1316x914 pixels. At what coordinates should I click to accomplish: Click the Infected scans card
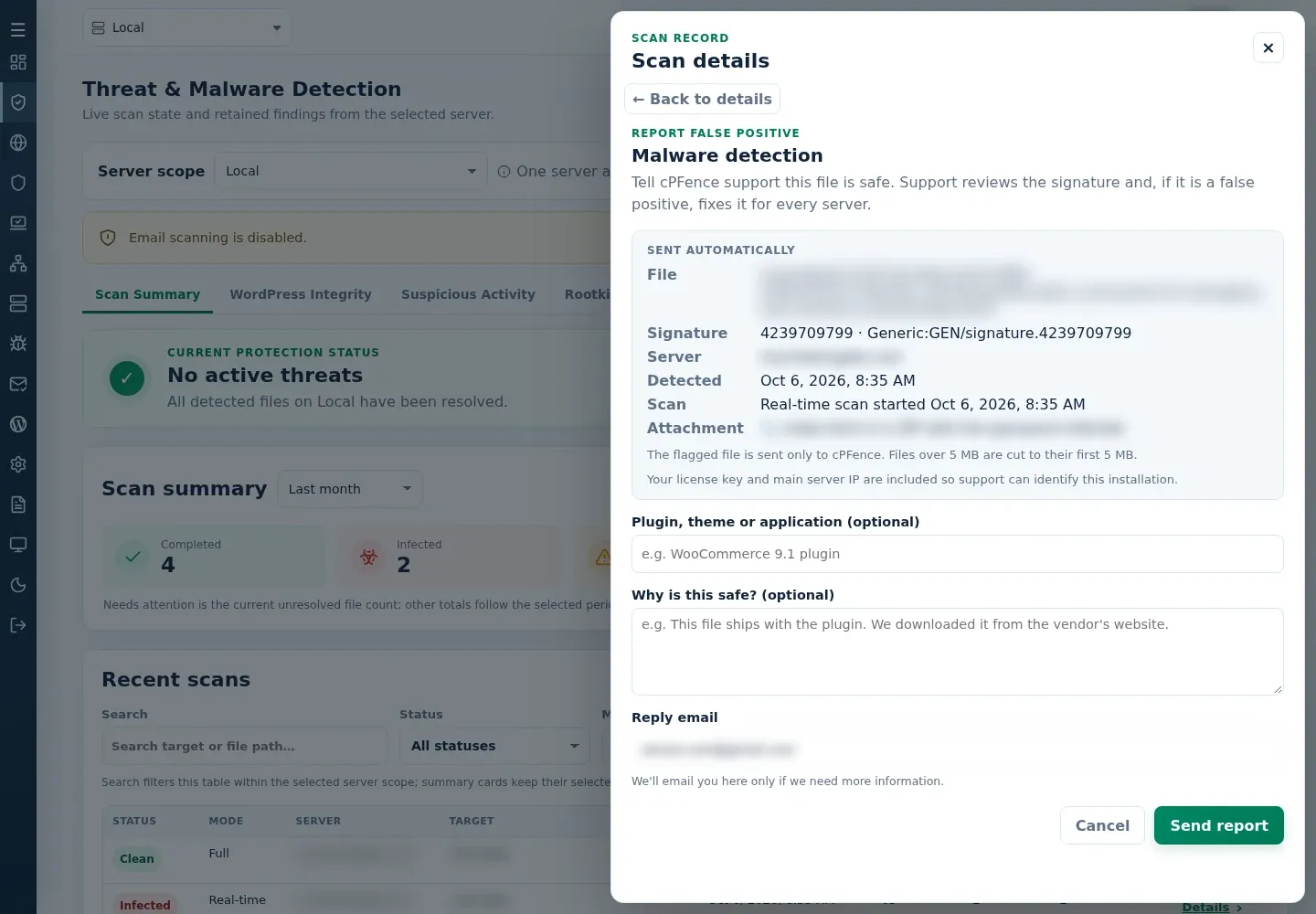449,556
